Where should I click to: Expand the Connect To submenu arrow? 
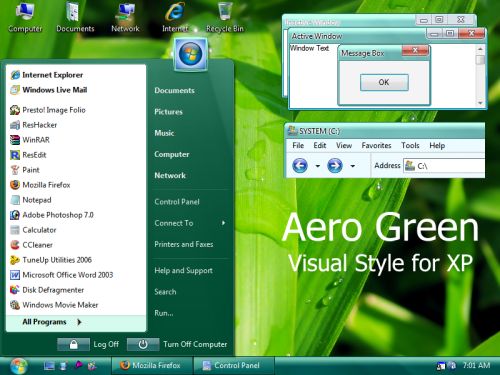click(223, 223)
